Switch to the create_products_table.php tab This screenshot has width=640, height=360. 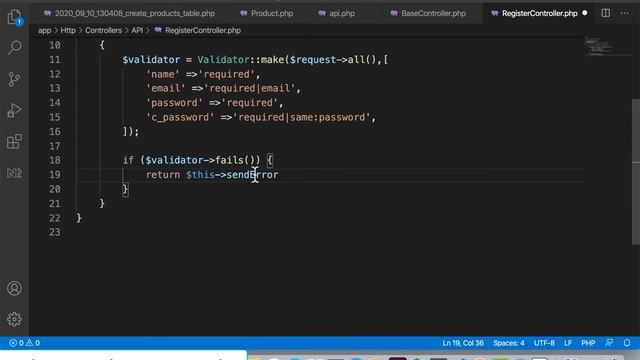point(129,13)
